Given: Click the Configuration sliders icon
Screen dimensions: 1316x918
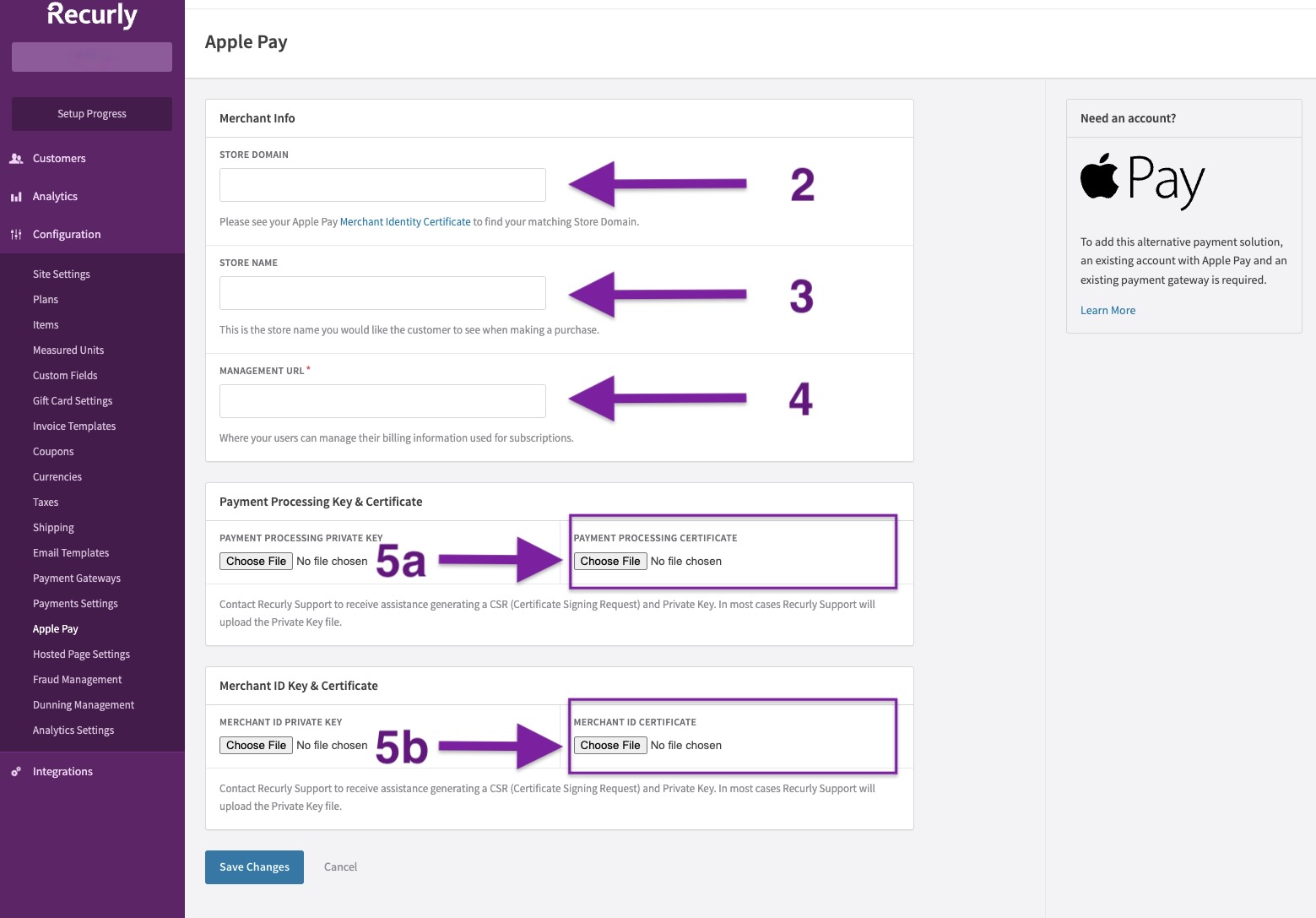Looking at the screenshot, I should pyautogui.click(x=16, y=235).
